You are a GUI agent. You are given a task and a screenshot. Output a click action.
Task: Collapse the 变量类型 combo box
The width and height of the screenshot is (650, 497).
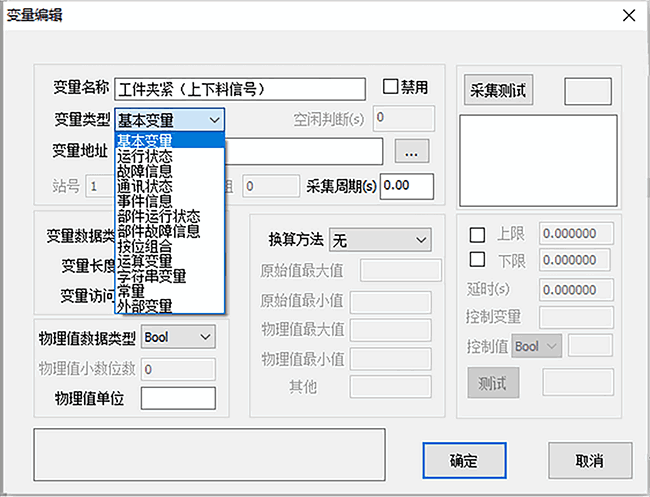tap(216, 120)
